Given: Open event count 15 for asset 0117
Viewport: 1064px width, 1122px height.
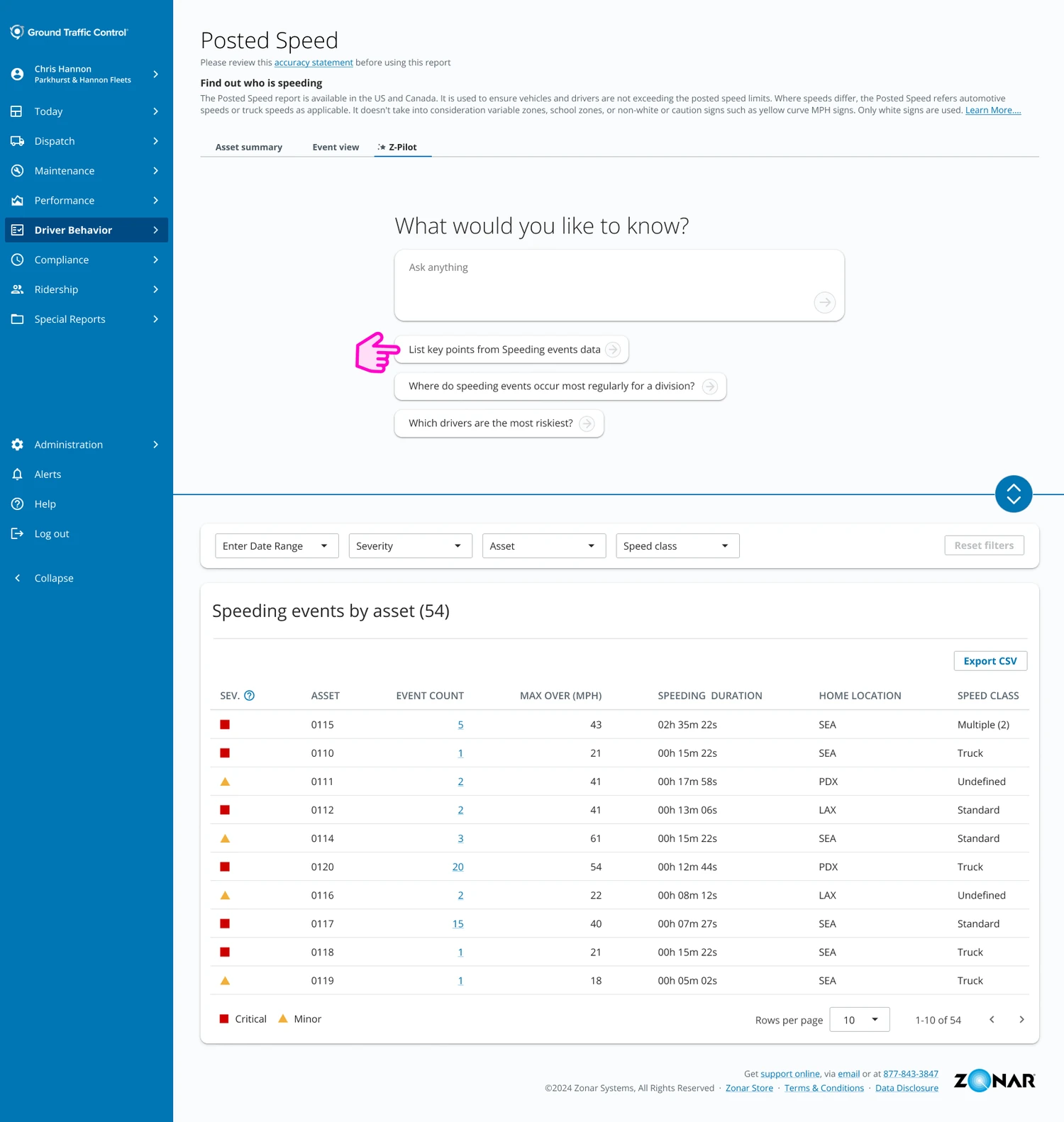Looking at the screenshot, I should [458, 923].
